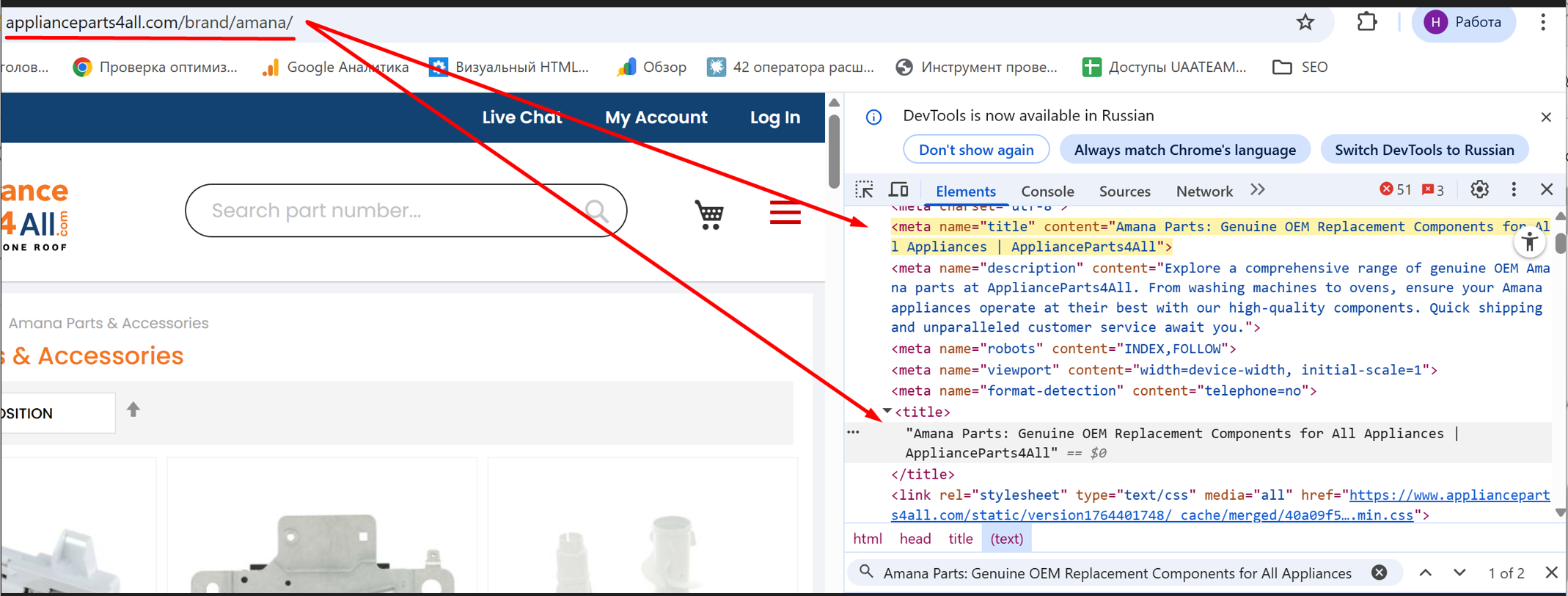Show more DevTools tabs chevron
The height and width of the screenshot is (596, 1568).
pyautogui.click(x=1258, y=189)
